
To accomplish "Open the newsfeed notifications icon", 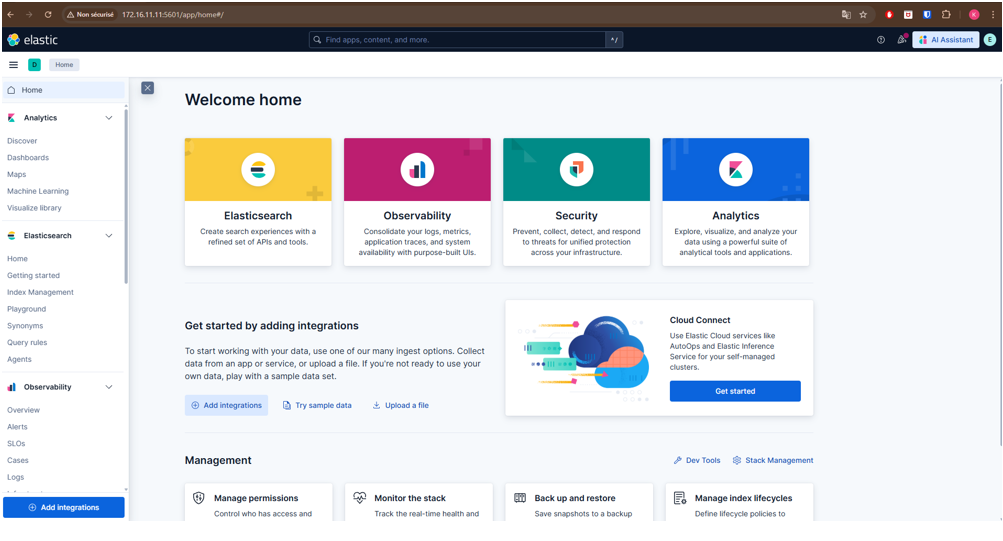I will coord(902,40).
